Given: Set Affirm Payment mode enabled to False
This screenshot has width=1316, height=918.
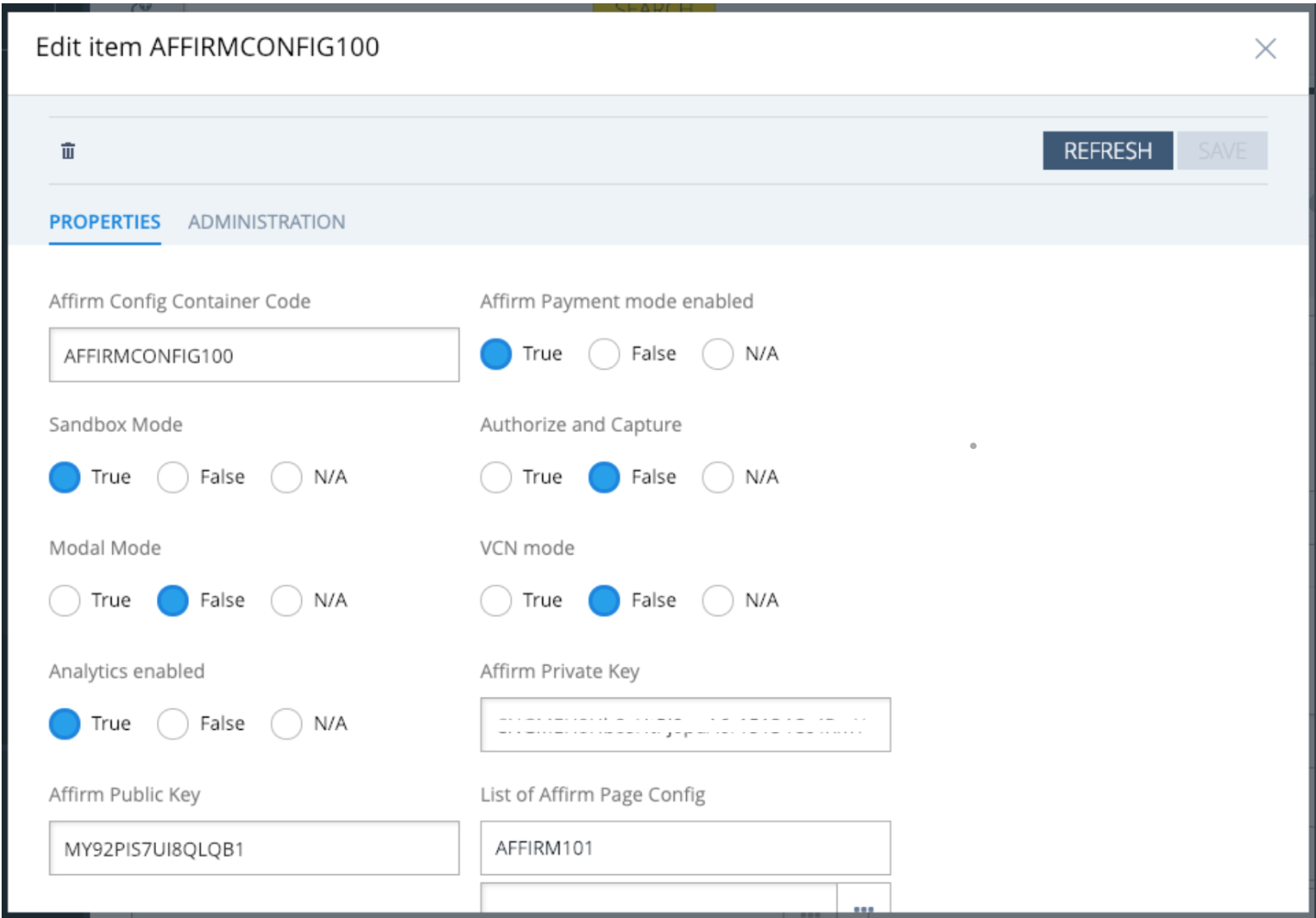Looking at the screenshot, I should (604, 354).
